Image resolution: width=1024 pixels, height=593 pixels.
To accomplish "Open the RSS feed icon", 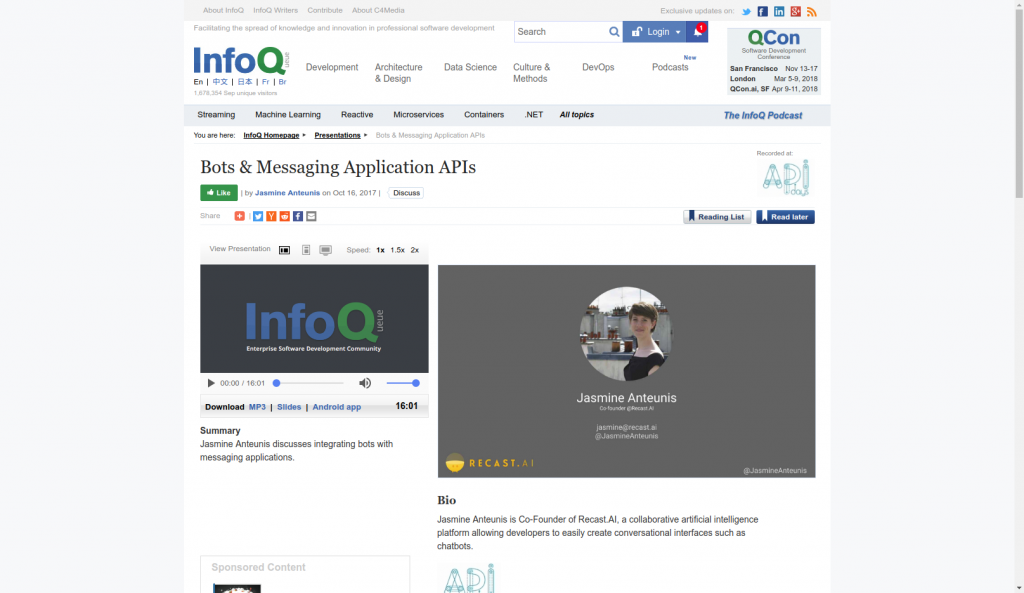I will 812,12.
